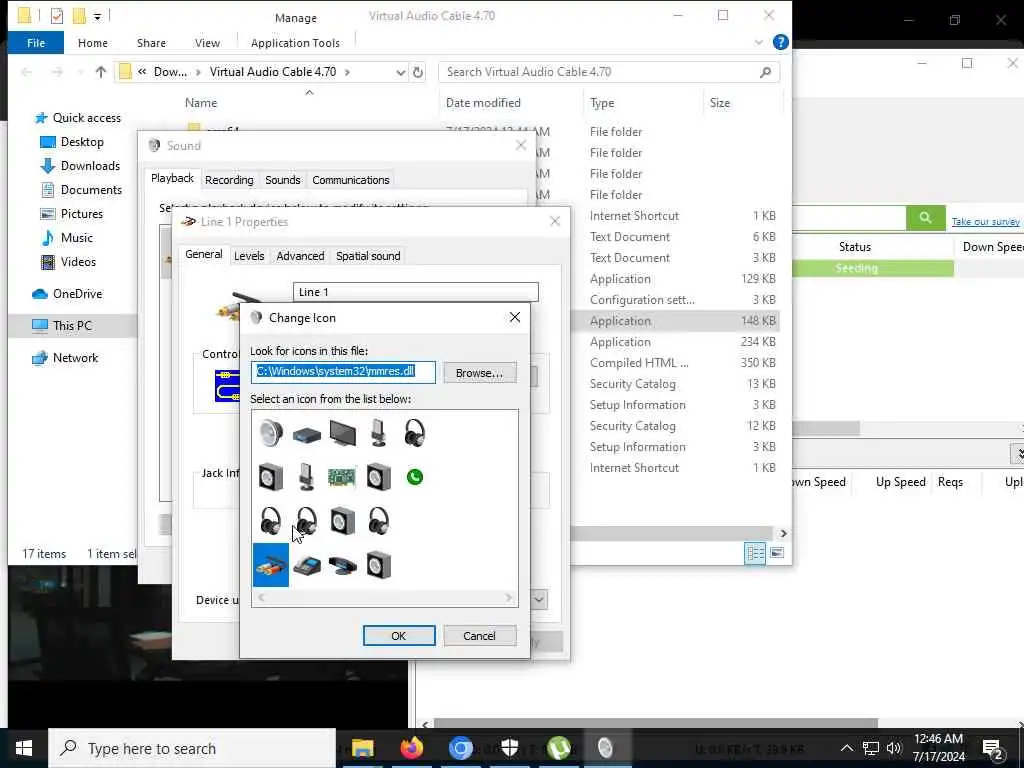Sort uTorrent list by Status column
Image resolution: width=1024 pixels, height=768 pixels.
point(855,247)
